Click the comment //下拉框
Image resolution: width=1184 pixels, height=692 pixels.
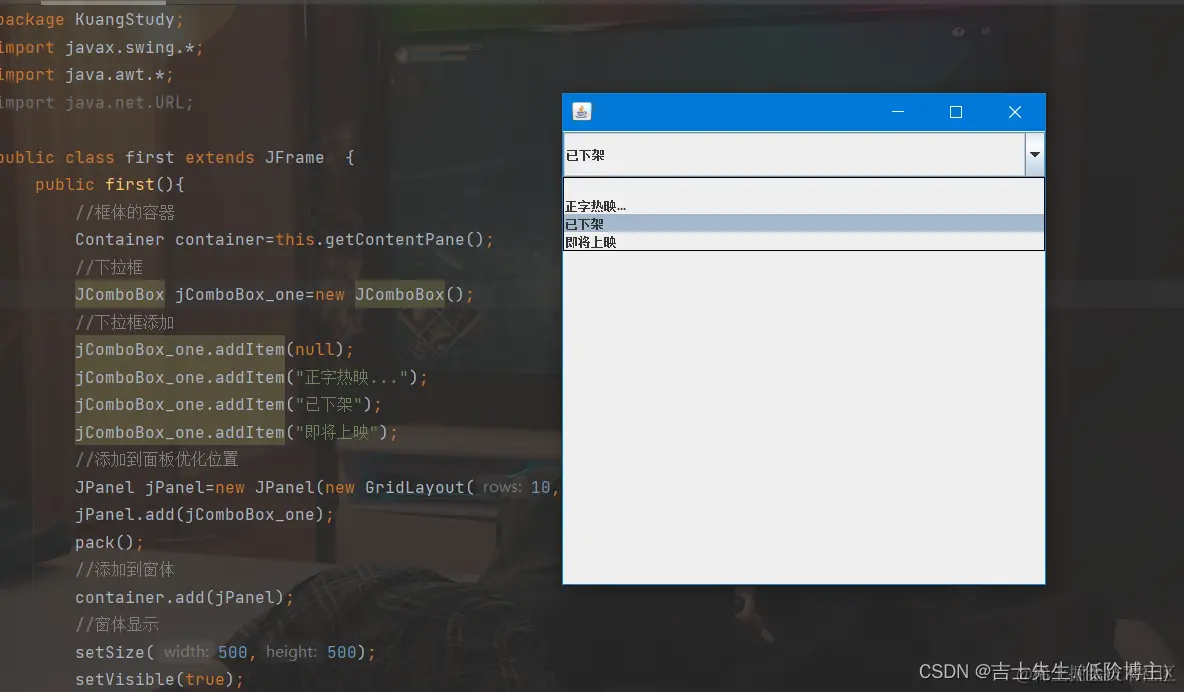109,267
